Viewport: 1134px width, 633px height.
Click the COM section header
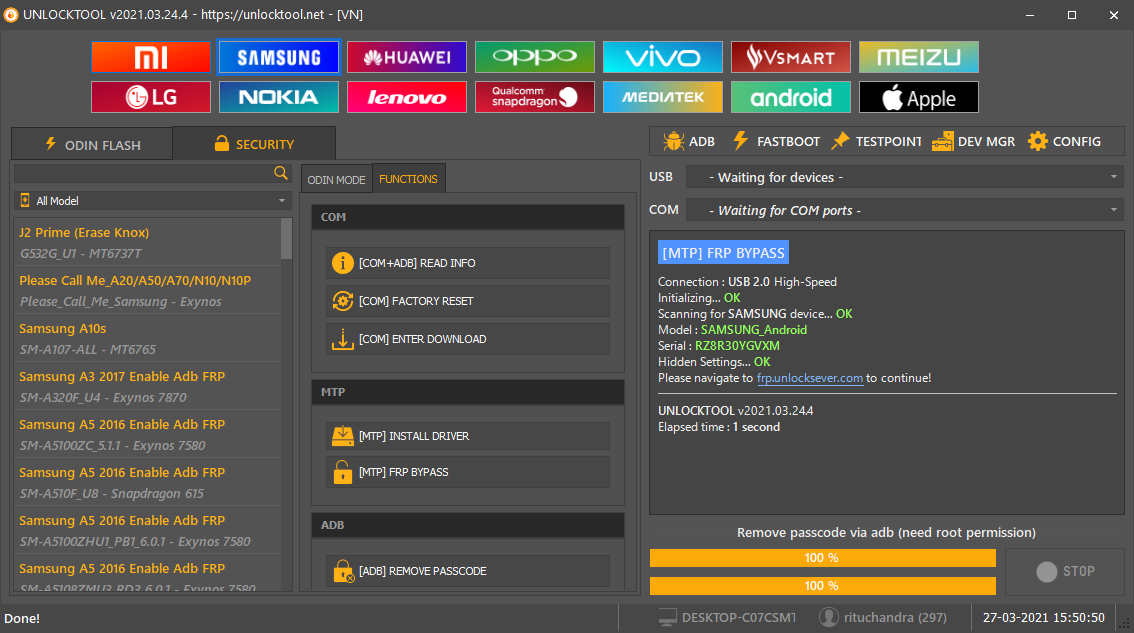point(468,217)
